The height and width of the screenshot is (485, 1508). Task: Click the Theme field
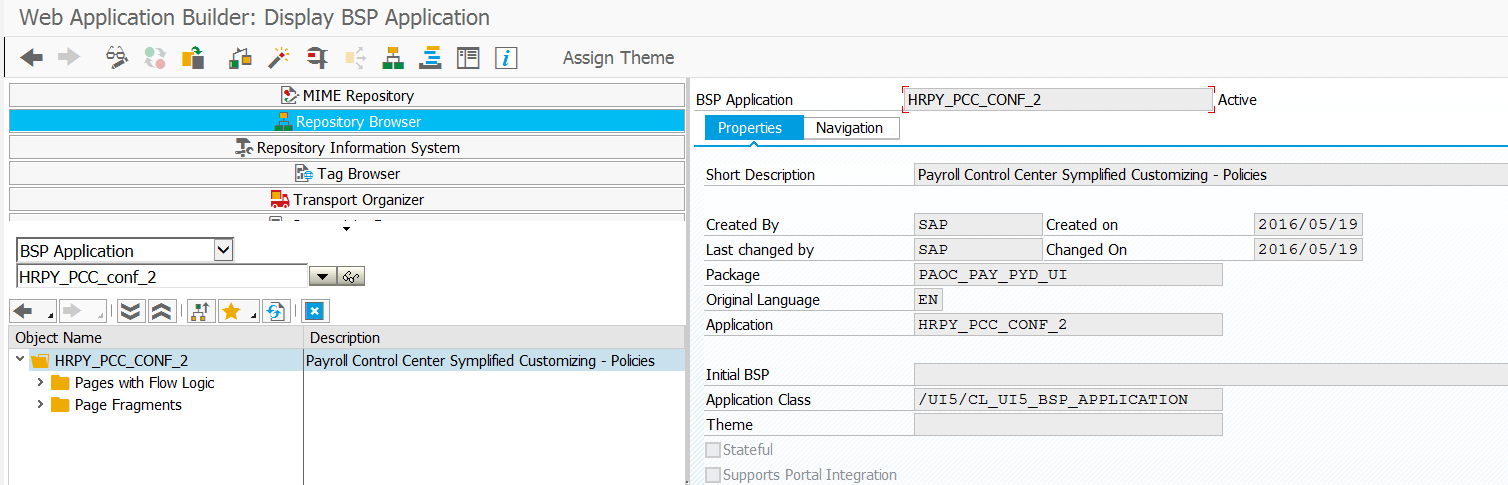[x=1068, y=424]
